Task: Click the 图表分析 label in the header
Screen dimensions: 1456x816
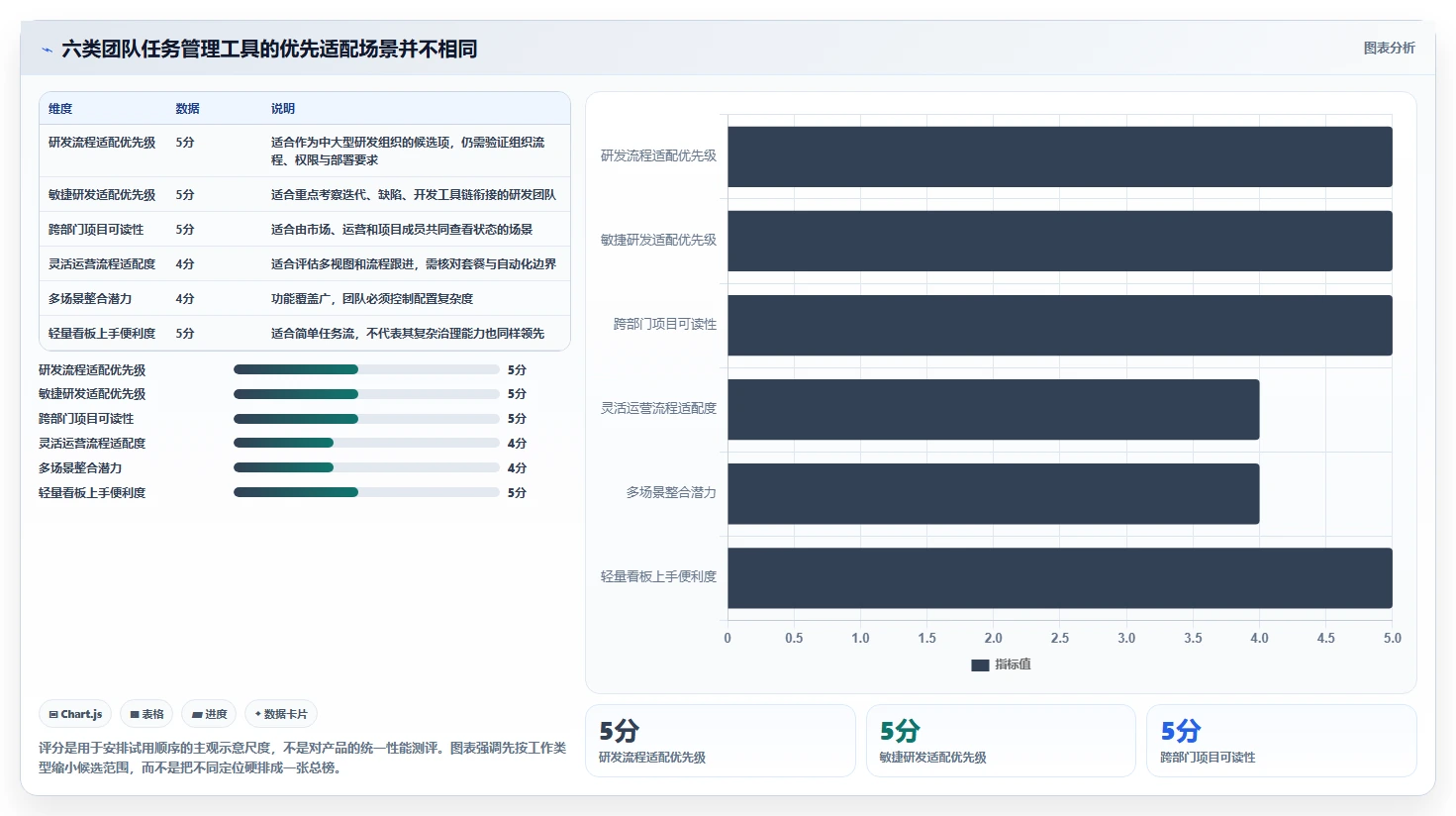Action: click(1389, 48)
